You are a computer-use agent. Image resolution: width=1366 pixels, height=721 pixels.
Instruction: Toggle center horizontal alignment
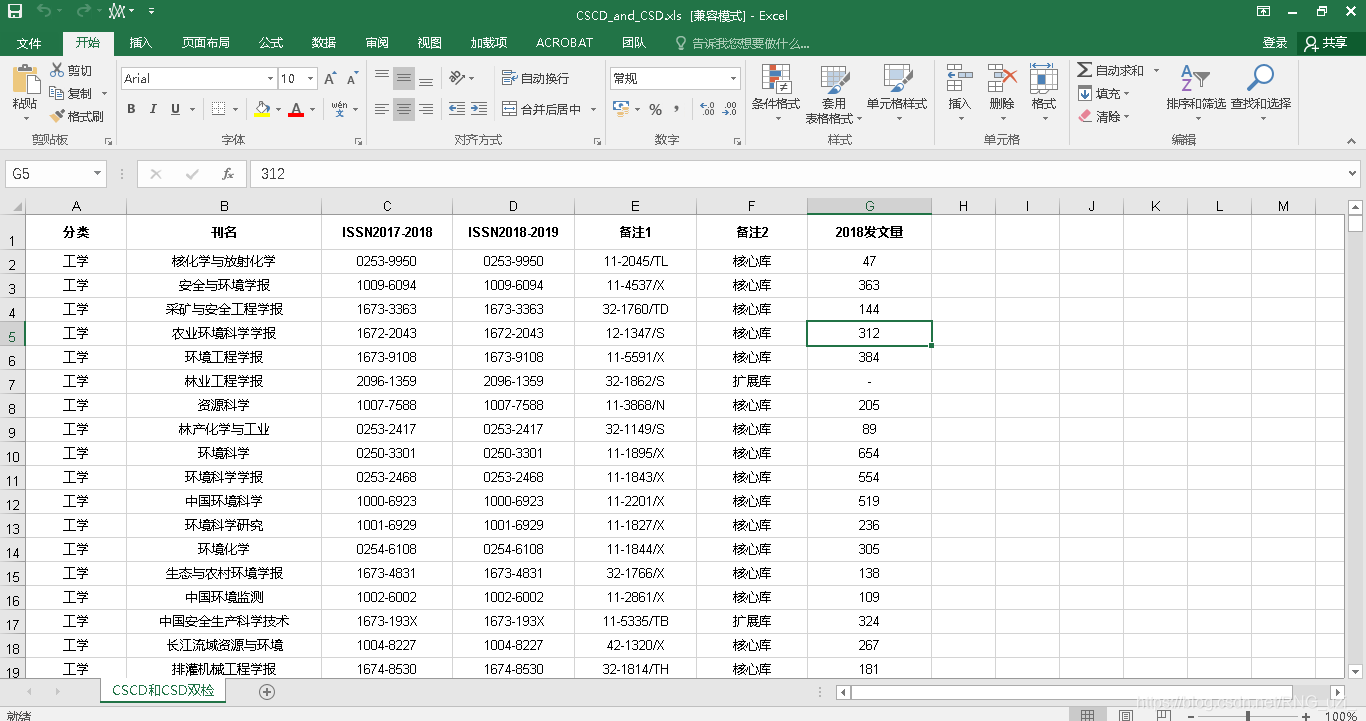click(404, 109)
